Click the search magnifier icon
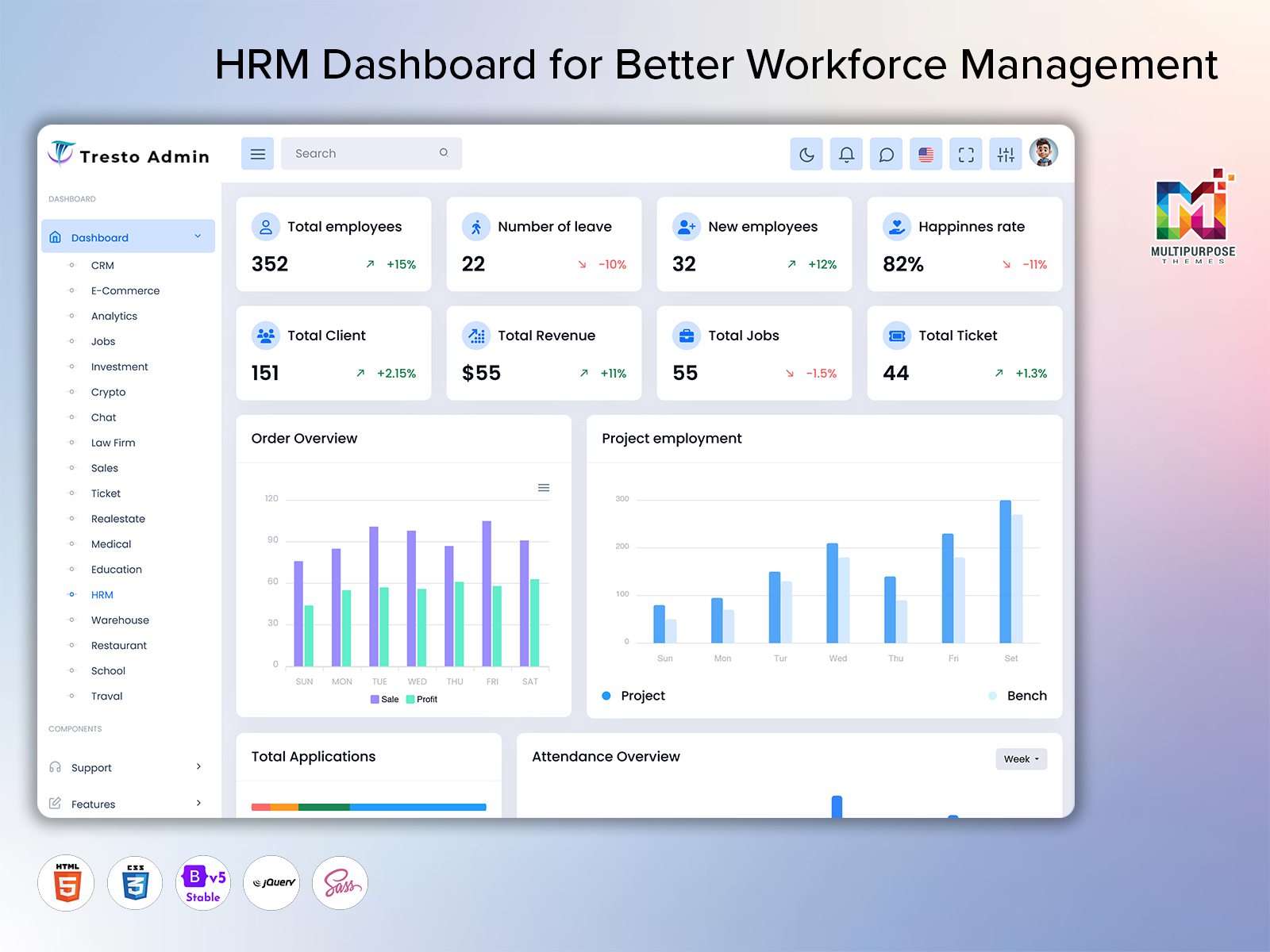The image size is (1270, 952). [444, 153]
